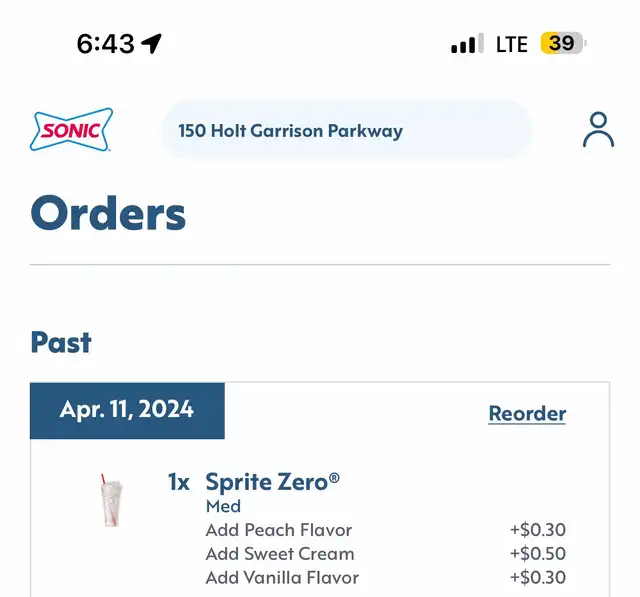This screenshot has width=640, height=597.
Task: Tap the Med size label
Action: 223,506
